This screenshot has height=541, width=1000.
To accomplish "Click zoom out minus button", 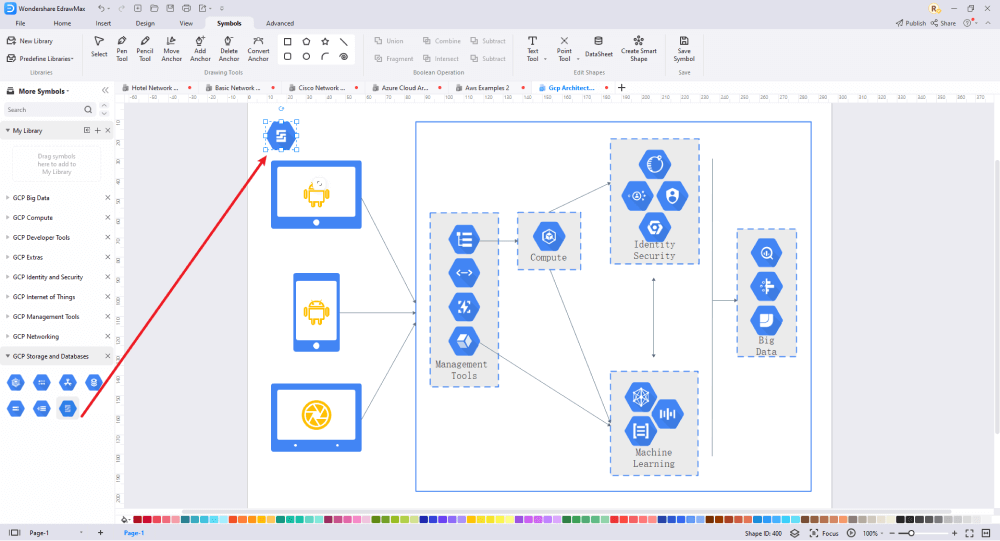I will pyautogui.click(x=892, y=533).
